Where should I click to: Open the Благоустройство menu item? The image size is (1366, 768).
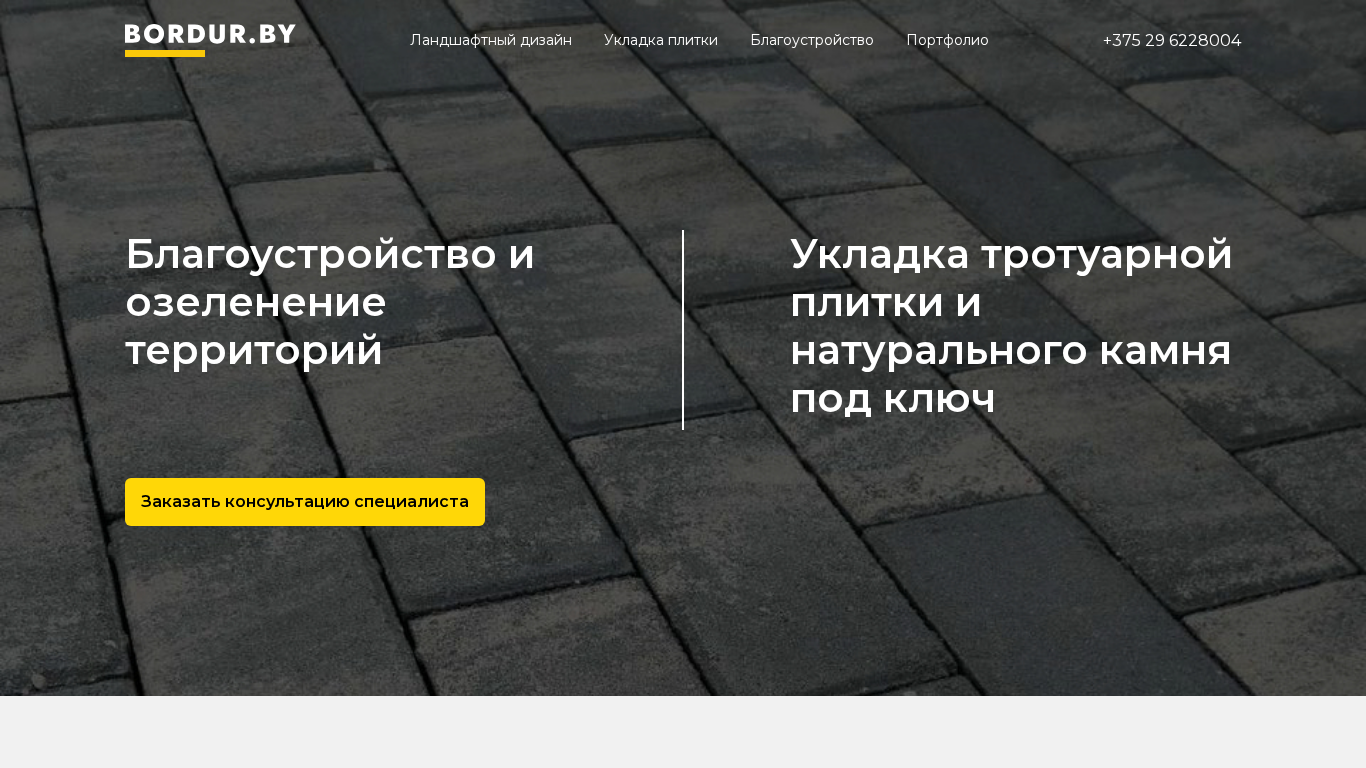click(812, 40)
